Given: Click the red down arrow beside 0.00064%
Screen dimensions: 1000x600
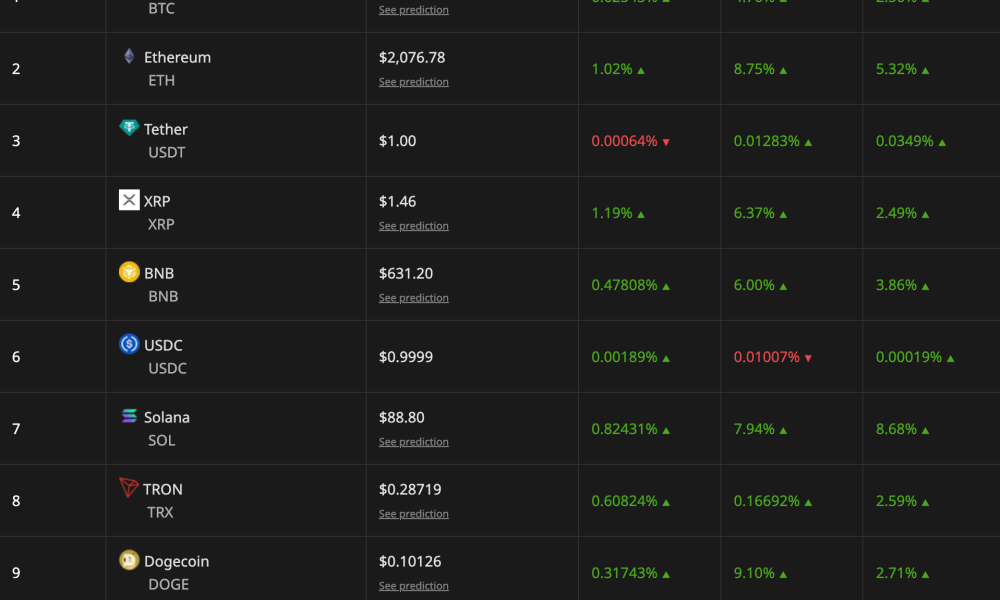Looking at the screenshot, I should click(667, 141).
